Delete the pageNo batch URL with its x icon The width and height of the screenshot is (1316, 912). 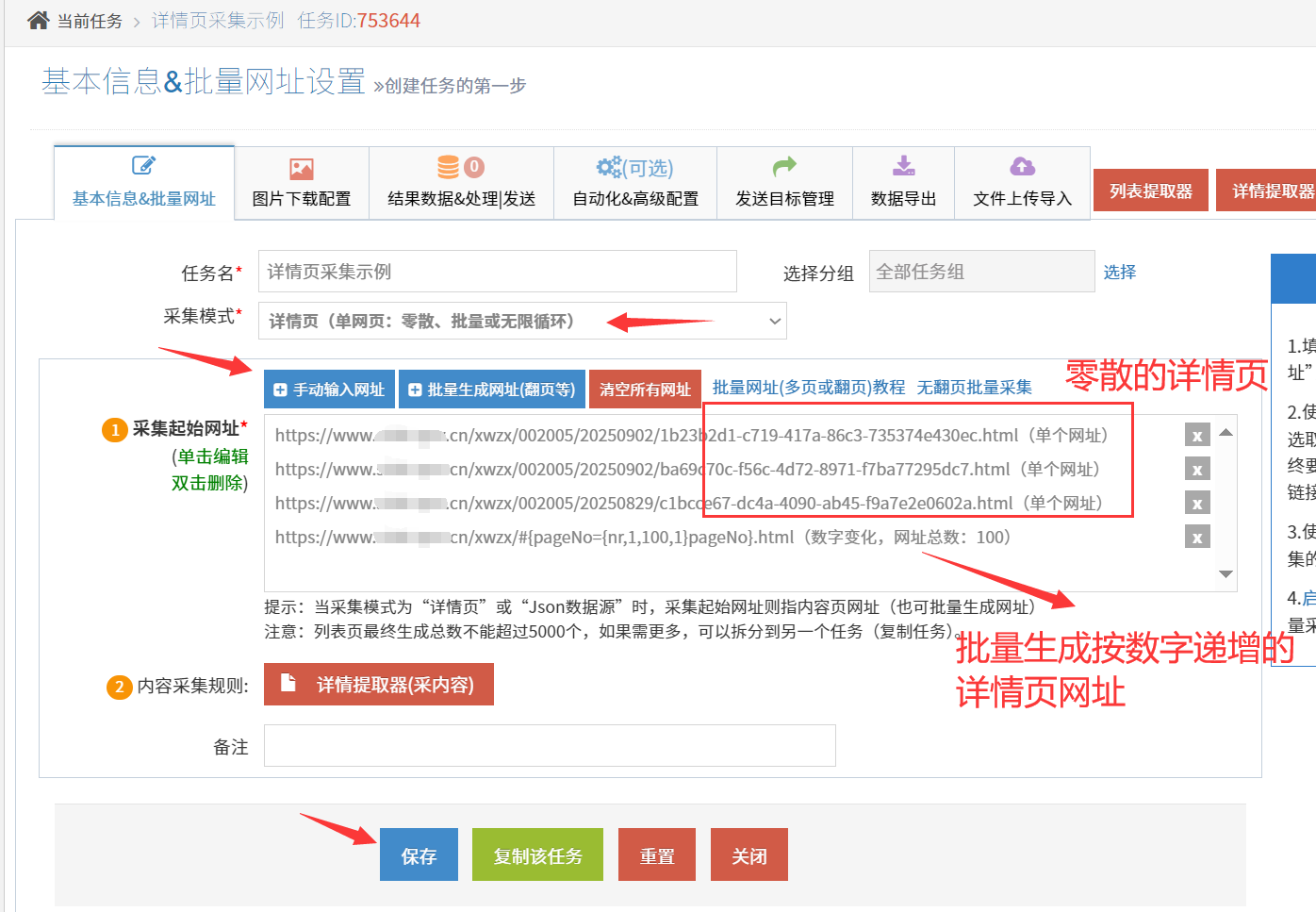pos(1196,538)
